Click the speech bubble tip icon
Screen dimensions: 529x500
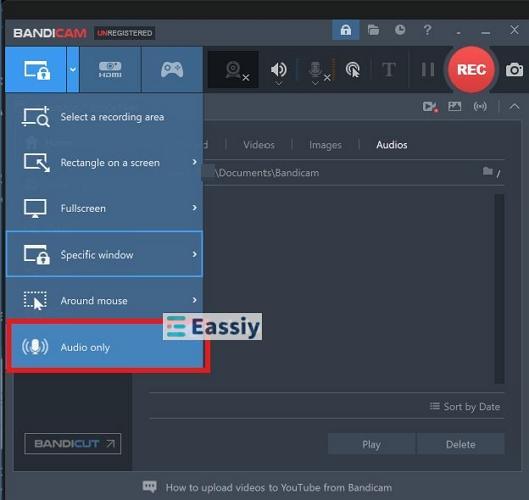coord(149,487)
